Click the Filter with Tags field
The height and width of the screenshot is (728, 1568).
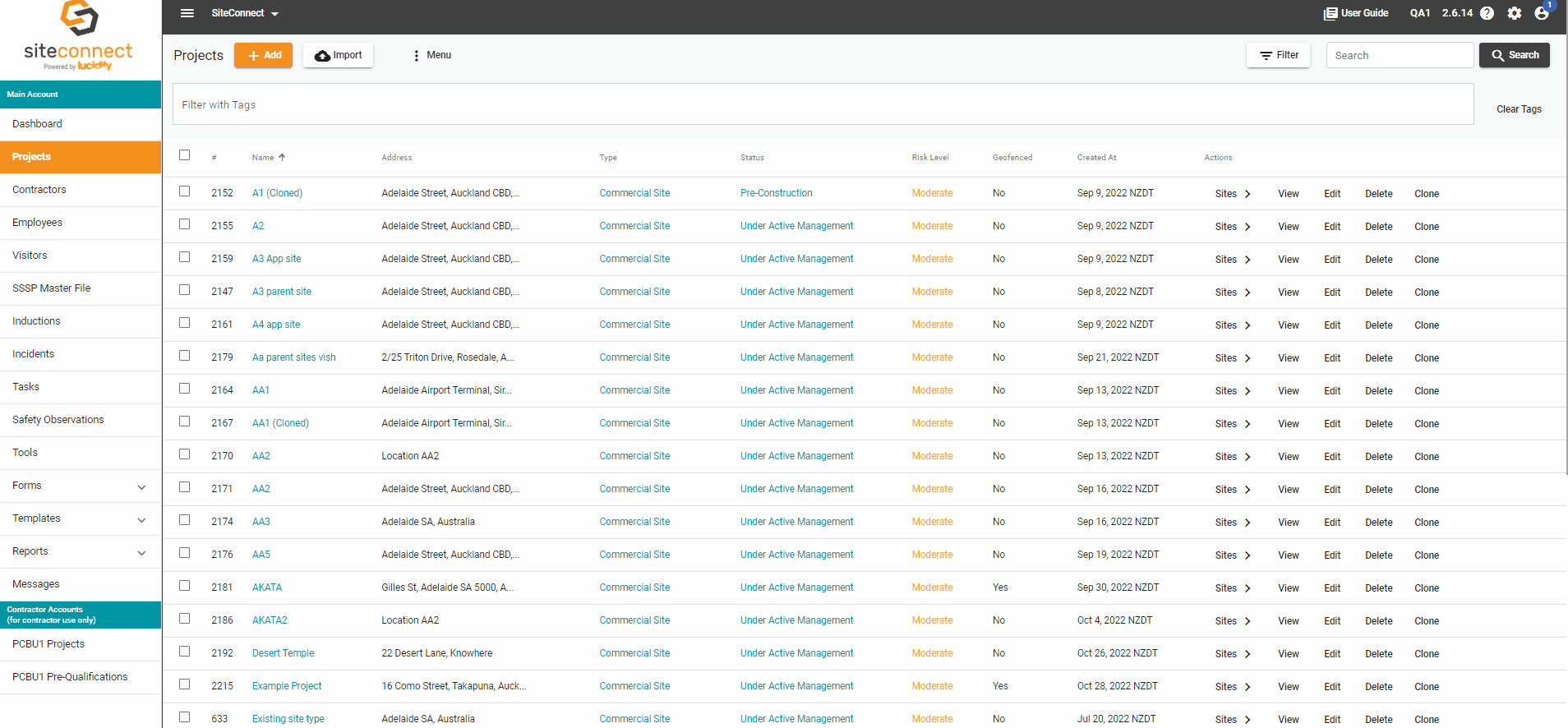[823, 104]
